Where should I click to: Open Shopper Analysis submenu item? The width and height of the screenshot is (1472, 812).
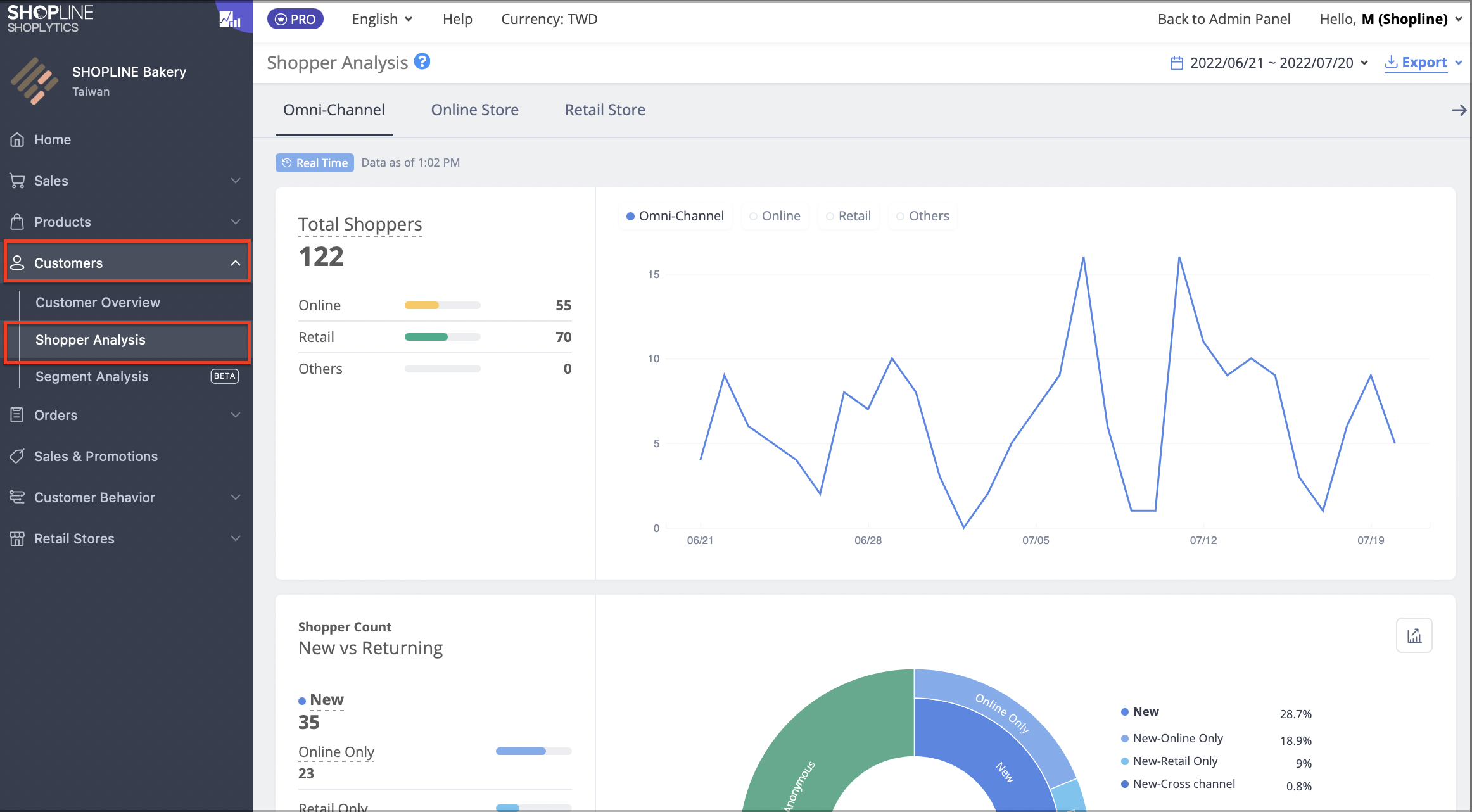pyautogui.click(x=127, y=340)
